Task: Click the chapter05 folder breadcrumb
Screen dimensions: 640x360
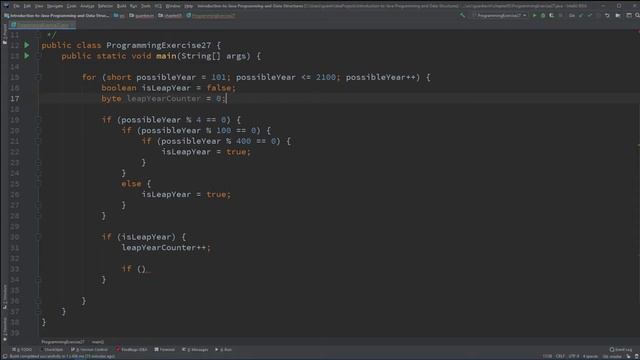Action: click(170, 16)
